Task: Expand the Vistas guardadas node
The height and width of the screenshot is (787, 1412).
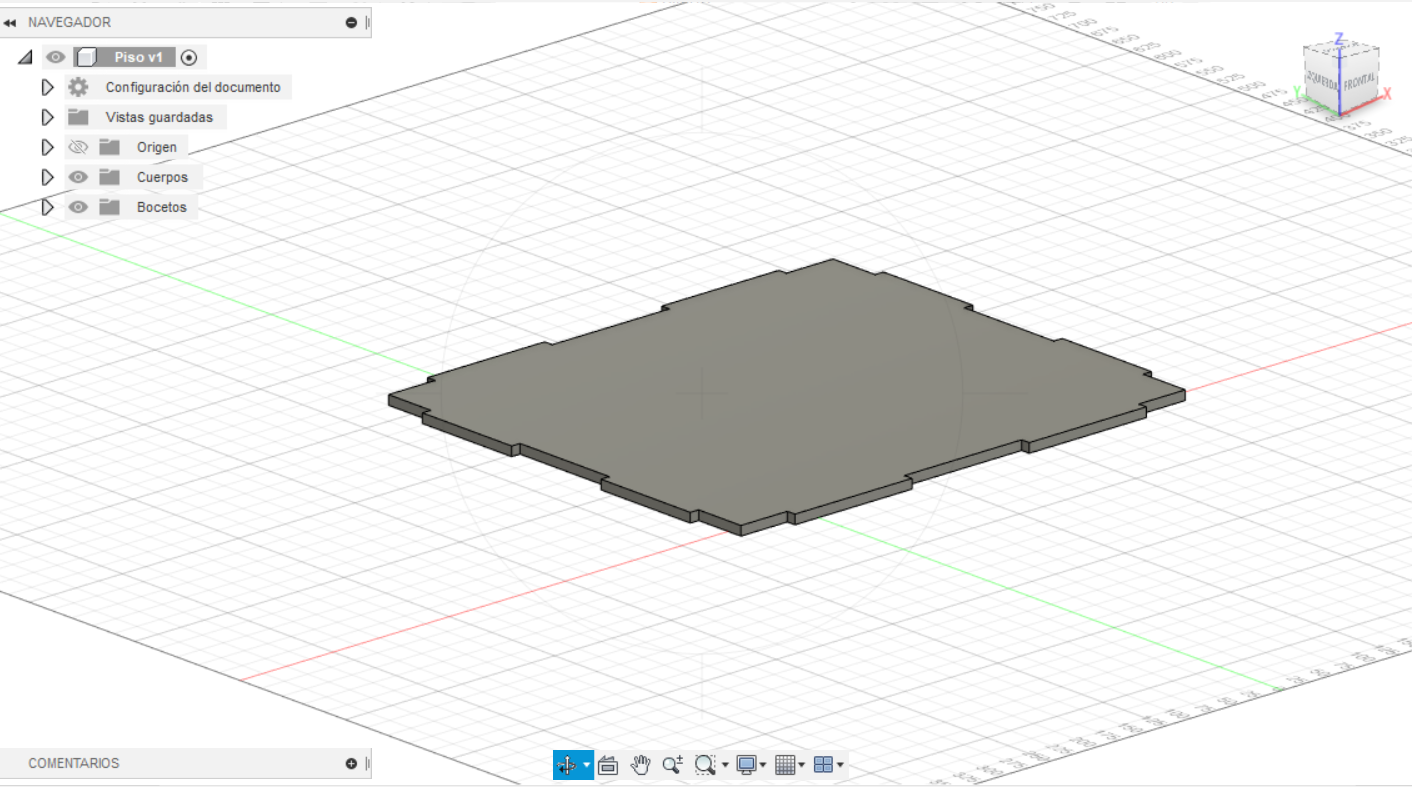Action: click(x=46, y=117)
